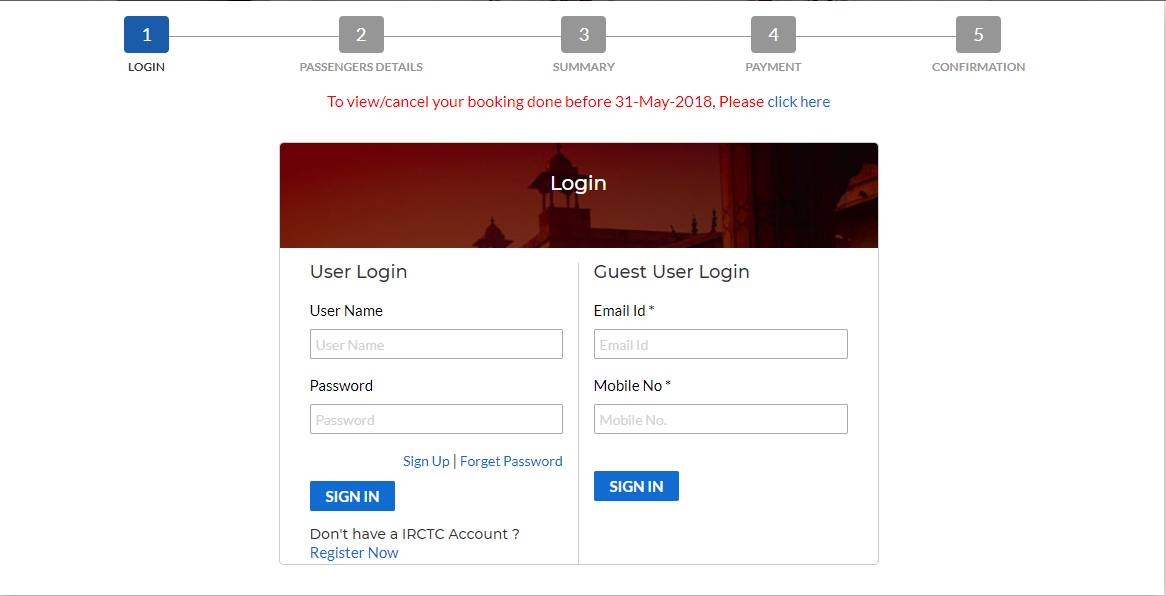This screenshot has height=596, width=1166.
Task: Click the step 4 number box
Action: click(x=773, y=35)
